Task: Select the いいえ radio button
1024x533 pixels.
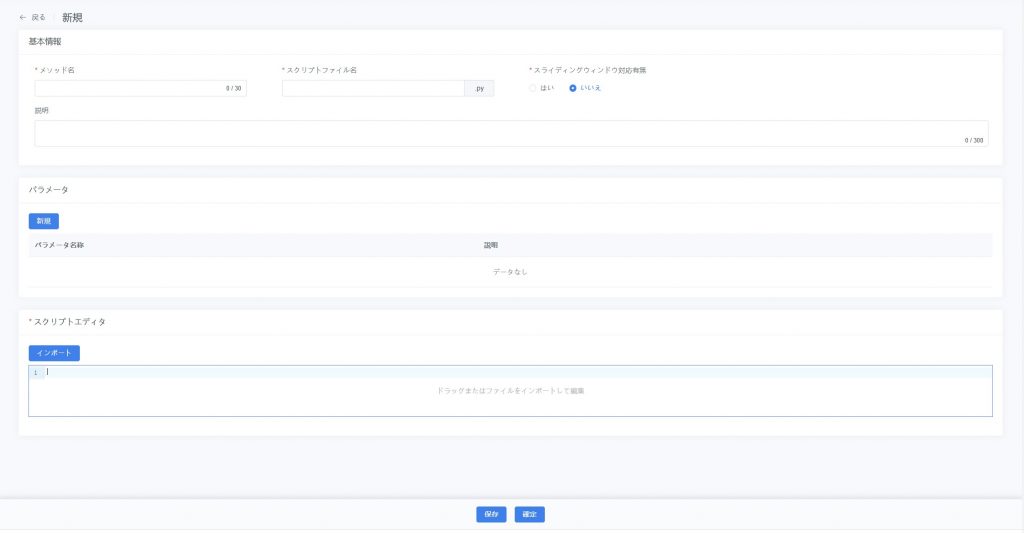Action: pyautogui.click(x=573, y=88)
